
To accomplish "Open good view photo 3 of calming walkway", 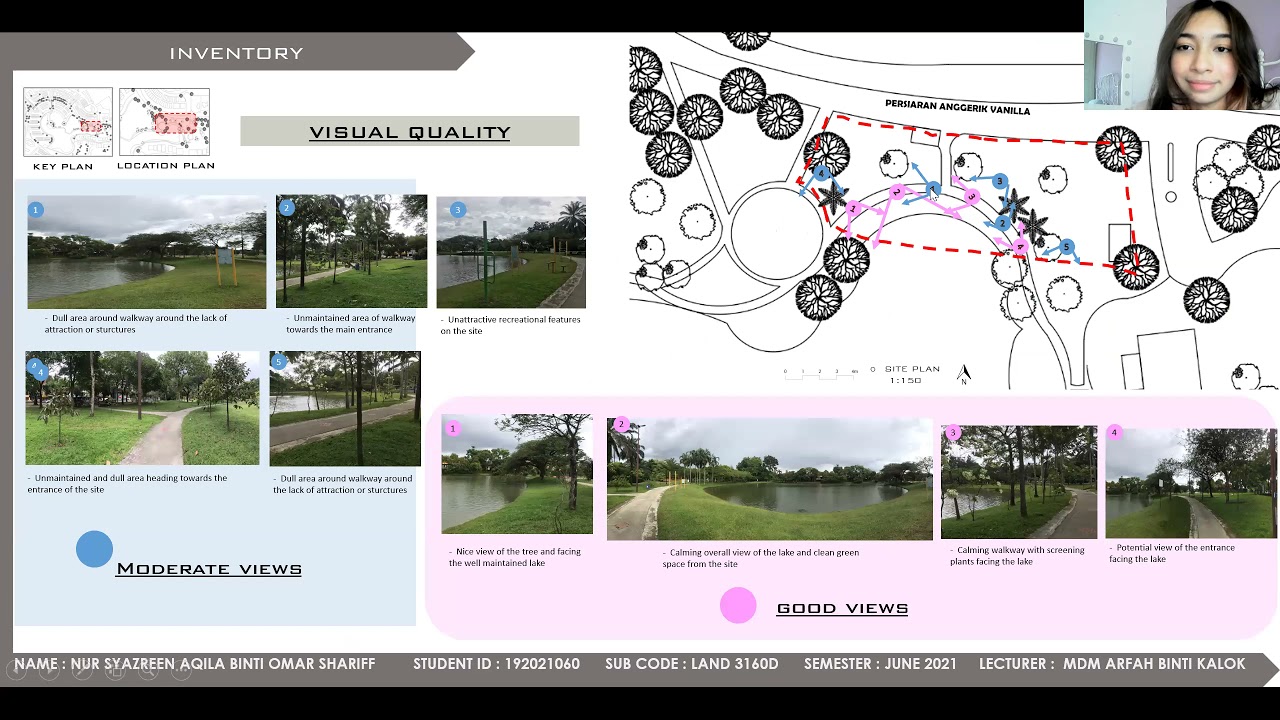I will pyautogui.click(x=1019, y=482).
